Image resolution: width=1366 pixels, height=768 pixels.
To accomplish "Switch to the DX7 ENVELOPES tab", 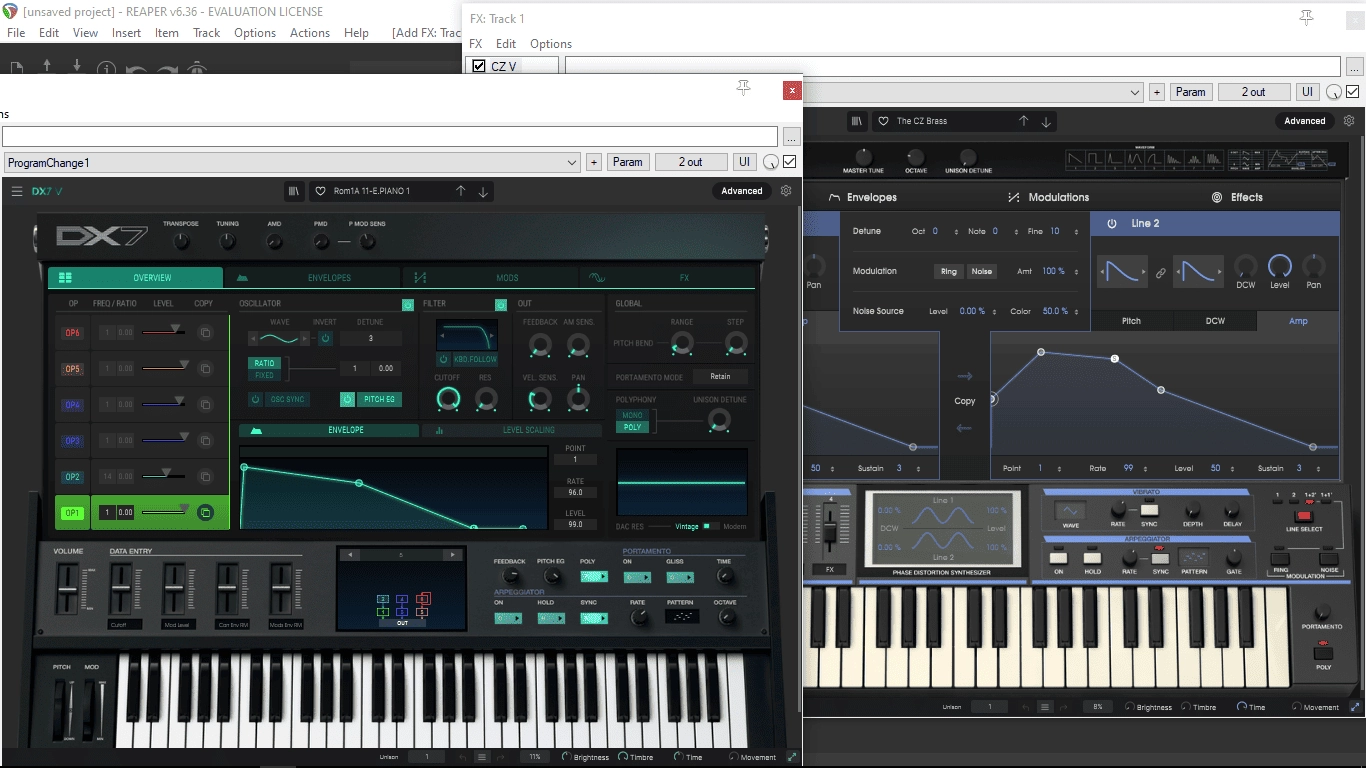I will coord(313,278).
